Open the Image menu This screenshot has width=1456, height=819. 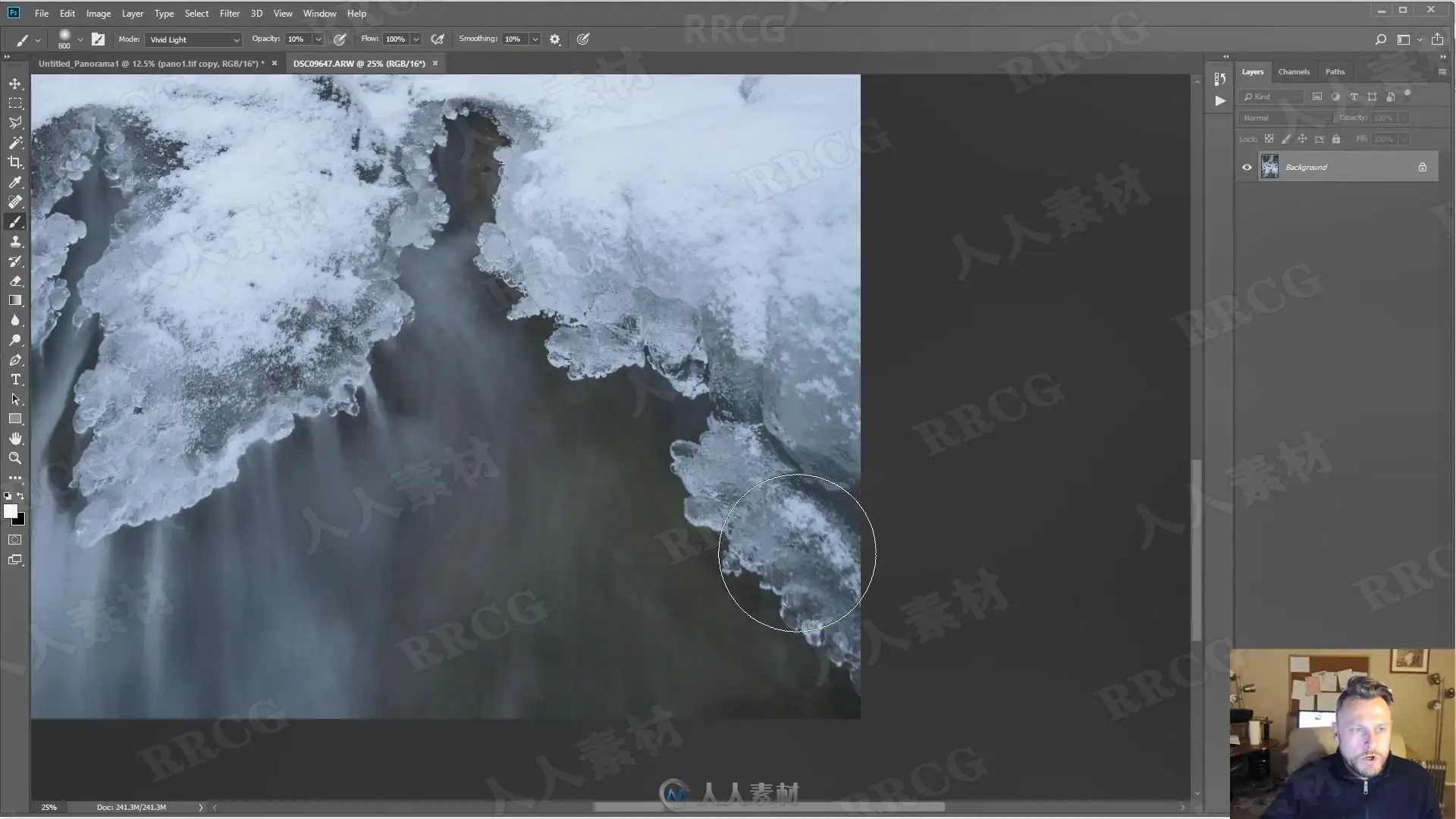point(98,14)
